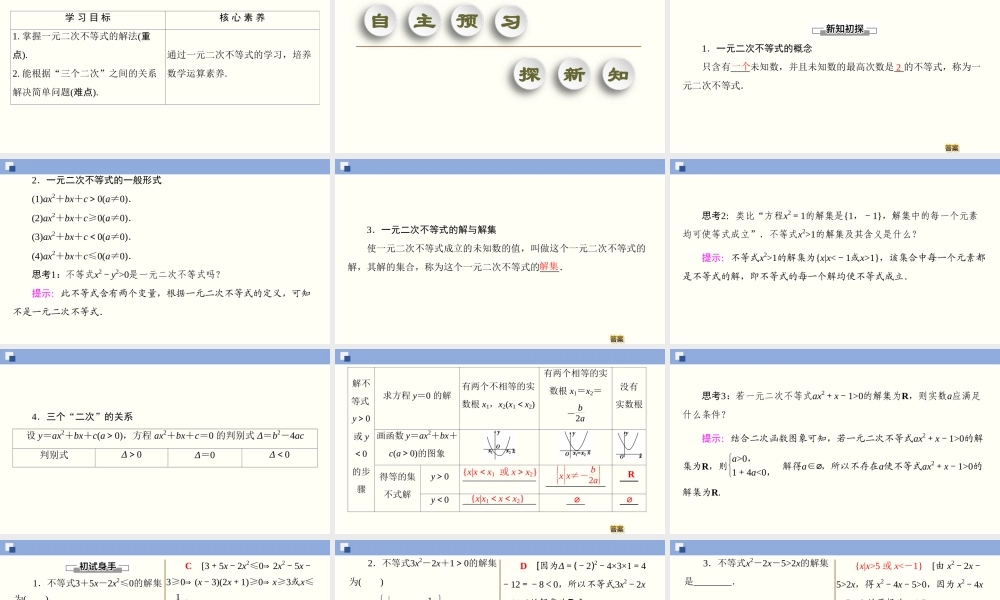Select the 新 circular badge
Viewport: 1000px width, 600px height.
(x=571, y=74)
